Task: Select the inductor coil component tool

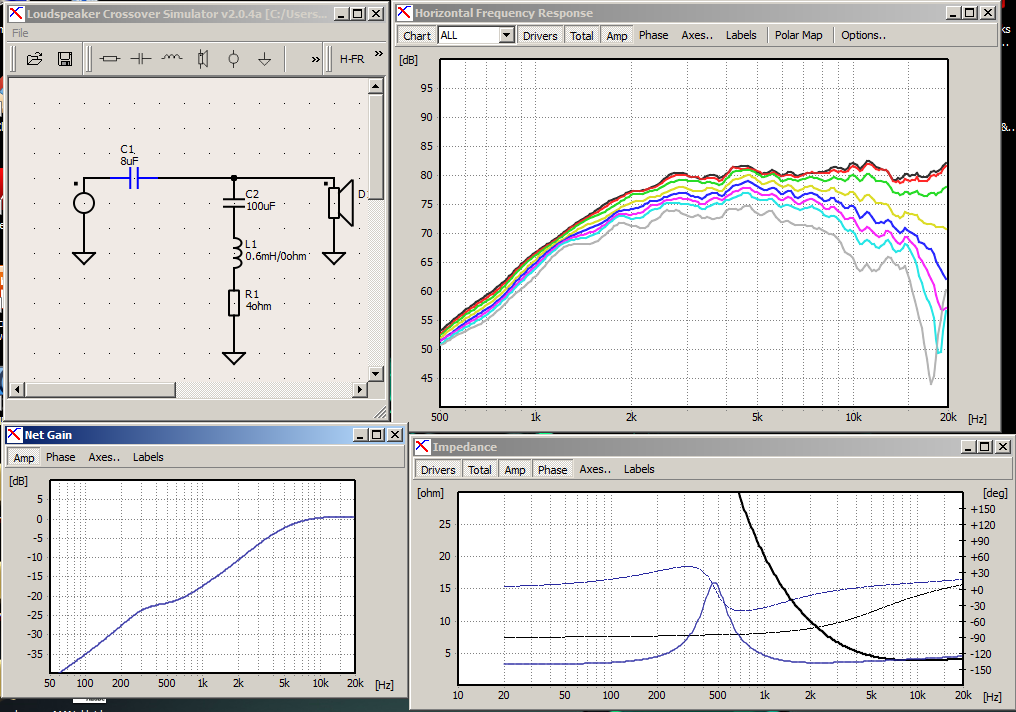Action: (172, 59)
